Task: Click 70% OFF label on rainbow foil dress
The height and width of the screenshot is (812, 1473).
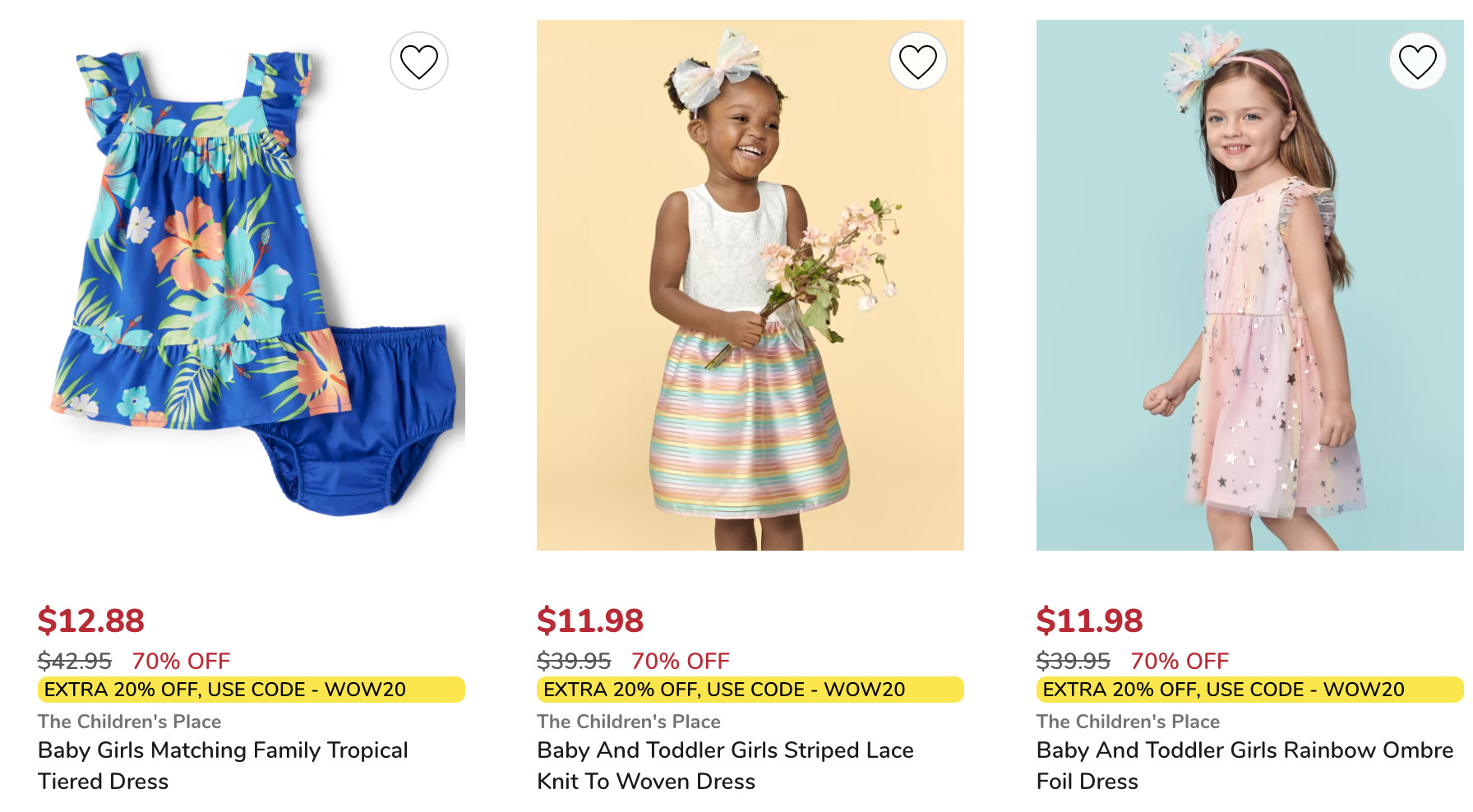Action: click(1180, 661)
